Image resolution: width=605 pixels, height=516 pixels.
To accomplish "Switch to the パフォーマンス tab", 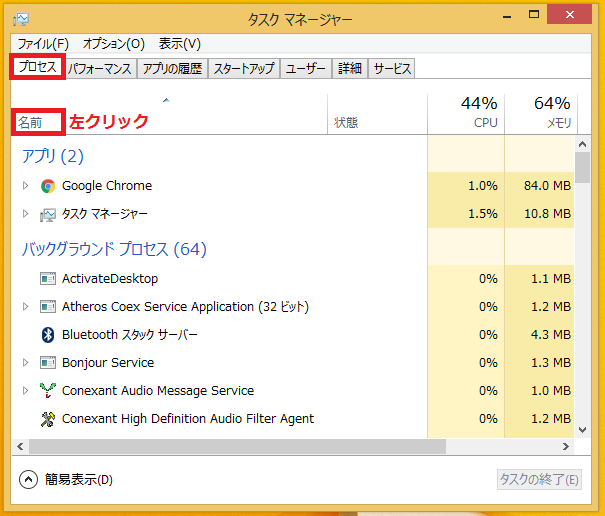I will coord(100,69).
